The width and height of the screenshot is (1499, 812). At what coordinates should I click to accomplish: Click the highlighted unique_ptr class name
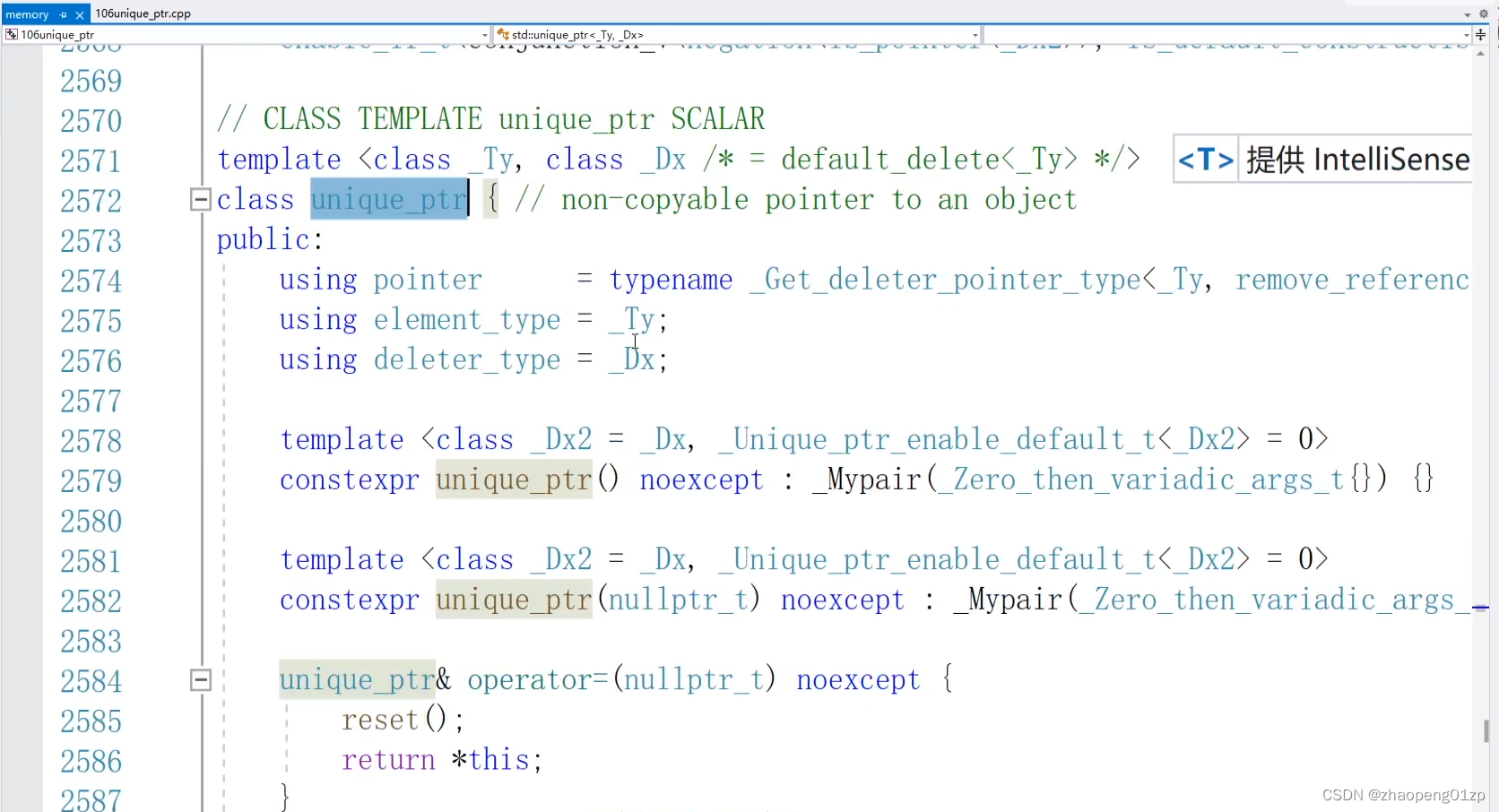click(x=389, y=200)
